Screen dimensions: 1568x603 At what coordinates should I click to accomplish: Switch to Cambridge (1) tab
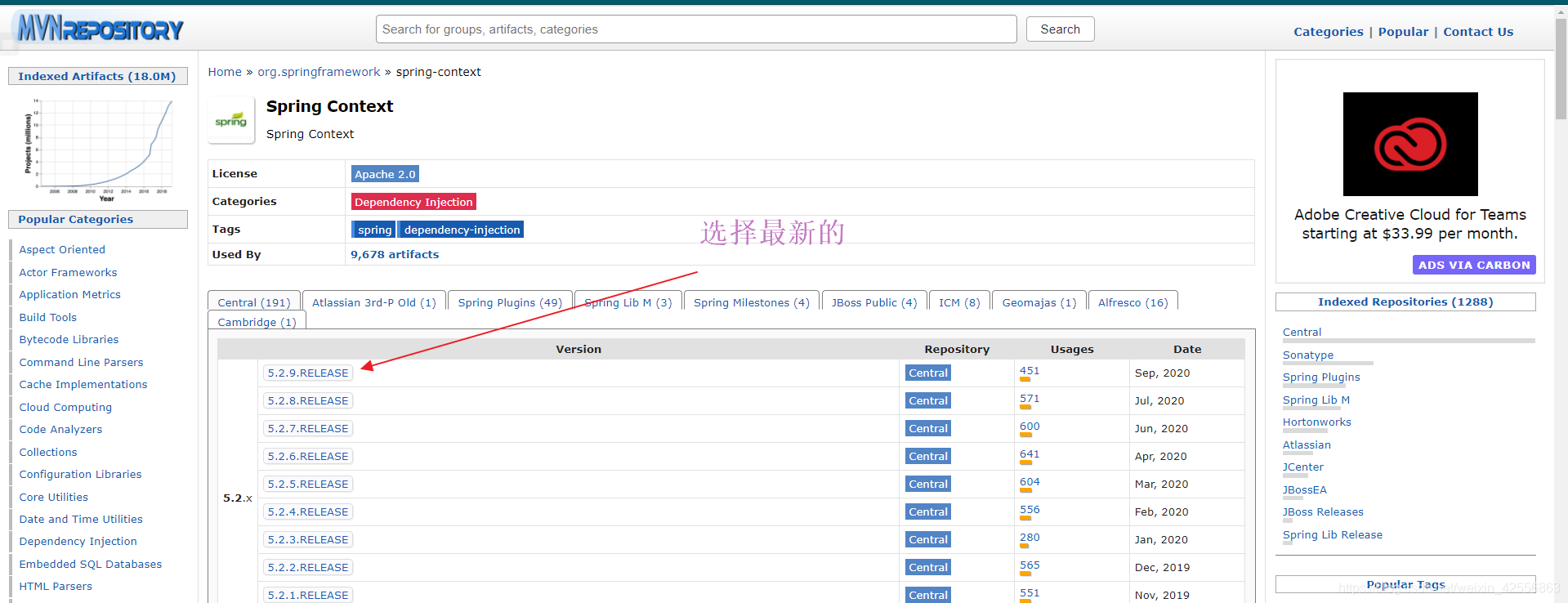pos(257,322)
